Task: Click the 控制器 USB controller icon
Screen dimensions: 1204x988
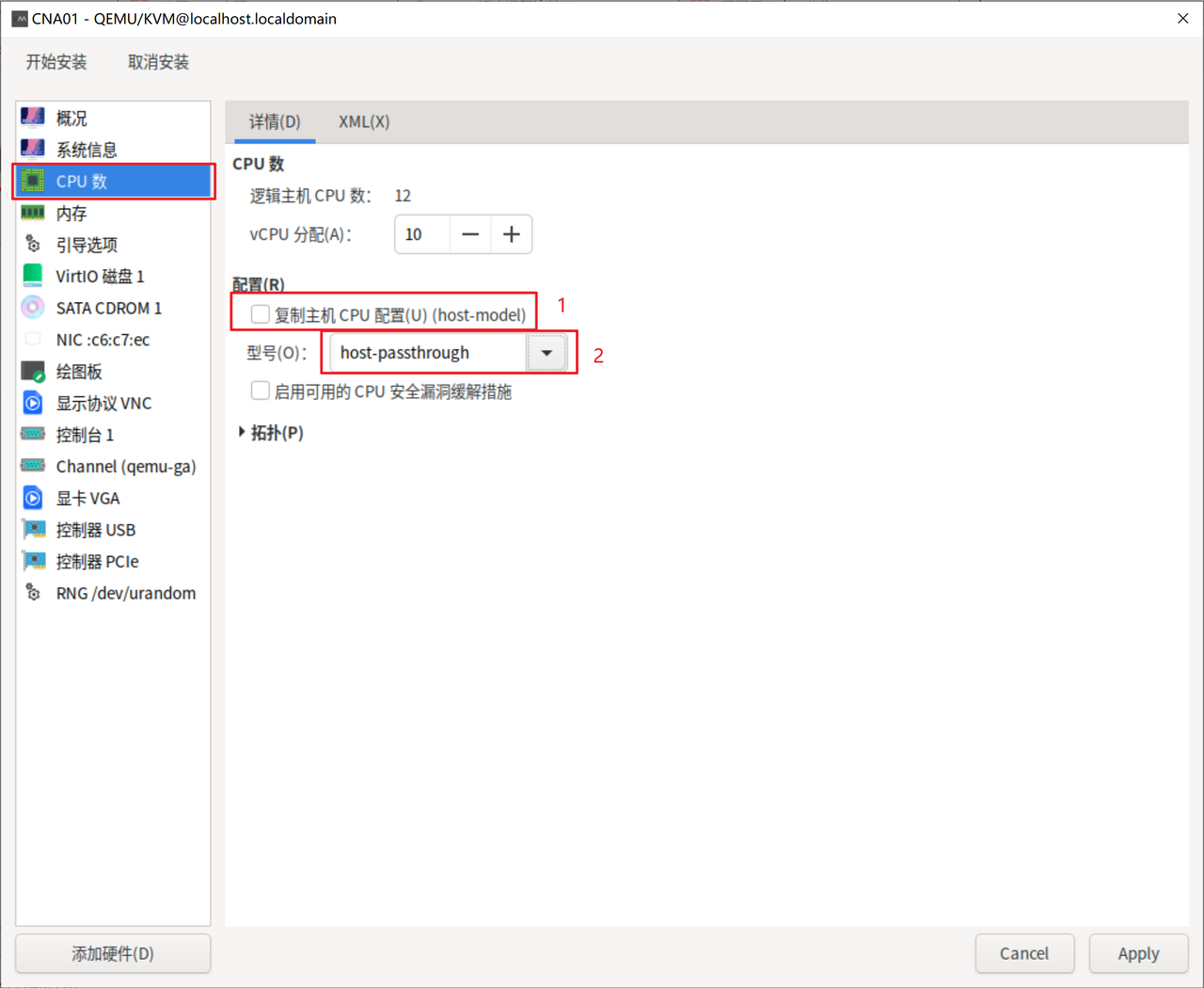Action: click(33, 530)
